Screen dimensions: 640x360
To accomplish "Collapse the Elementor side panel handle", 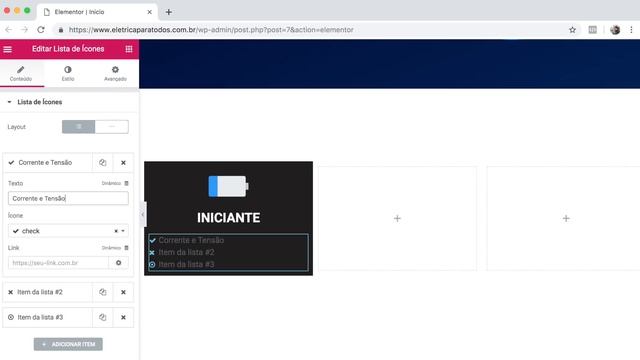I will tap(142, 214).
